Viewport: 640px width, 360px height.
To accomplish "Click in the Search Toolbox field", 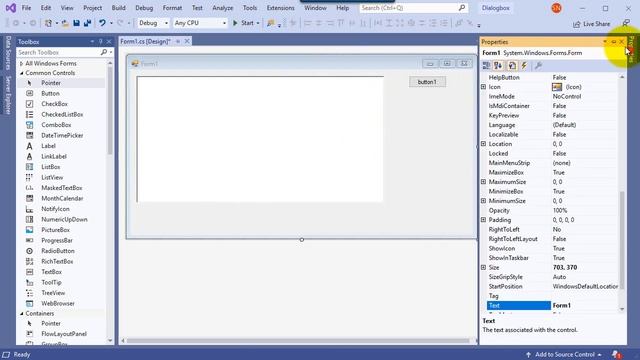I will pyautogui.click(x=58, y=52).
